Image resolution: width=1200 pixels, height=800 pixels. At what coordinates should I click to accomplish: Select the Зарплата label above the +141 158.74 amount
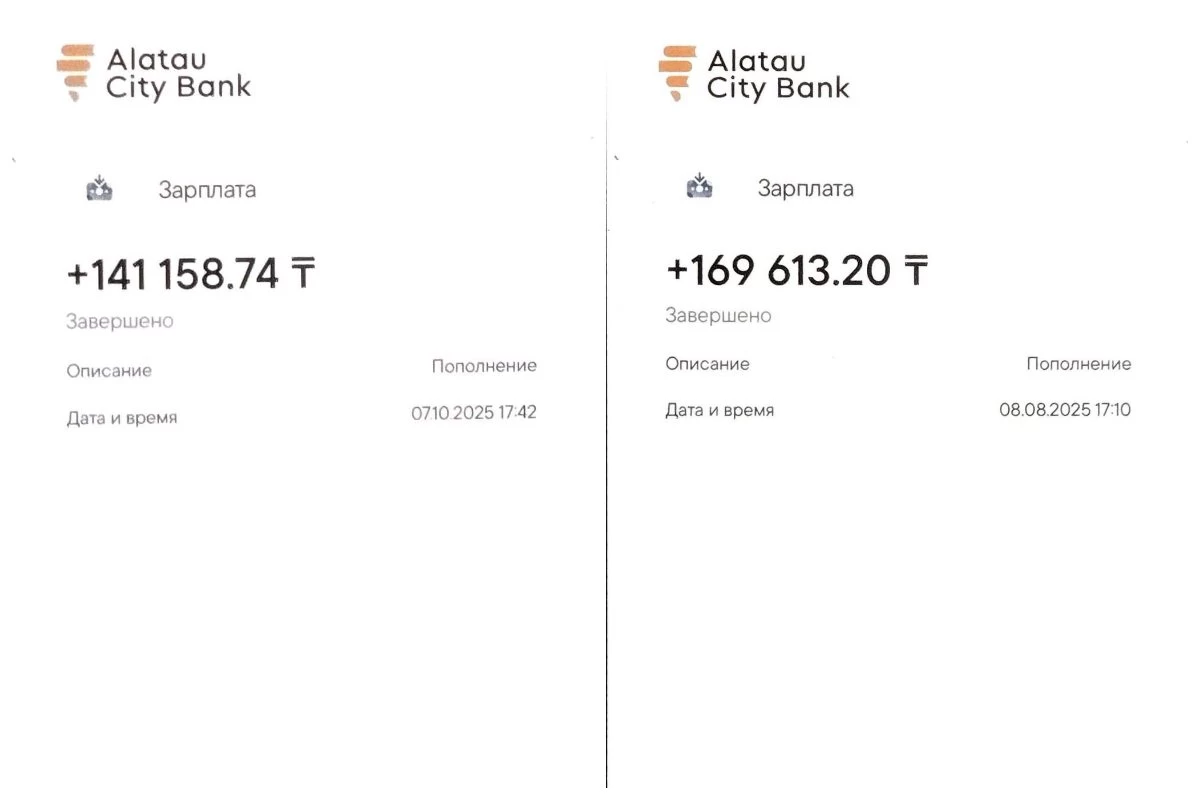pos(207,190)
